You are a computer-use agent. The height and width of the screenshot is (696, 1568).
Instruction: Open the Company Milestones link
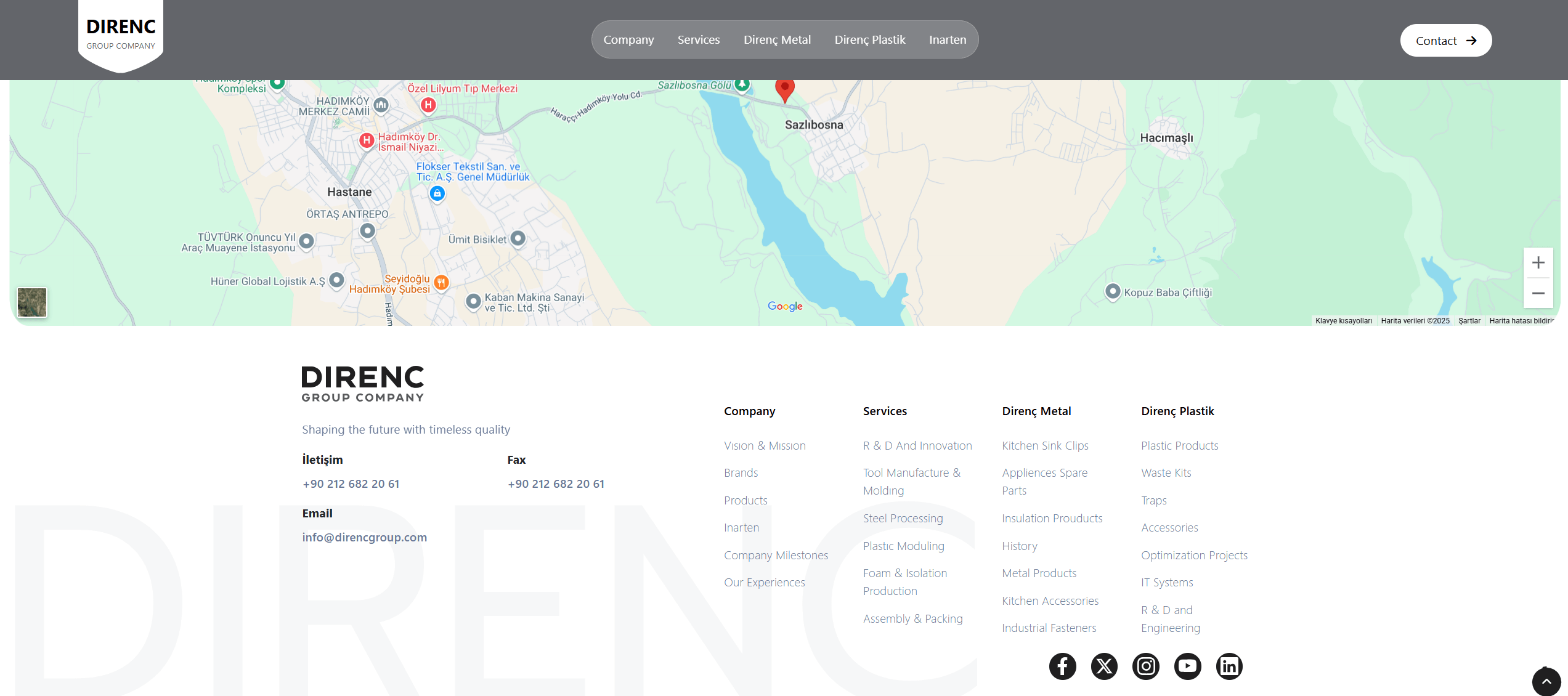click(x=776, y=556)
